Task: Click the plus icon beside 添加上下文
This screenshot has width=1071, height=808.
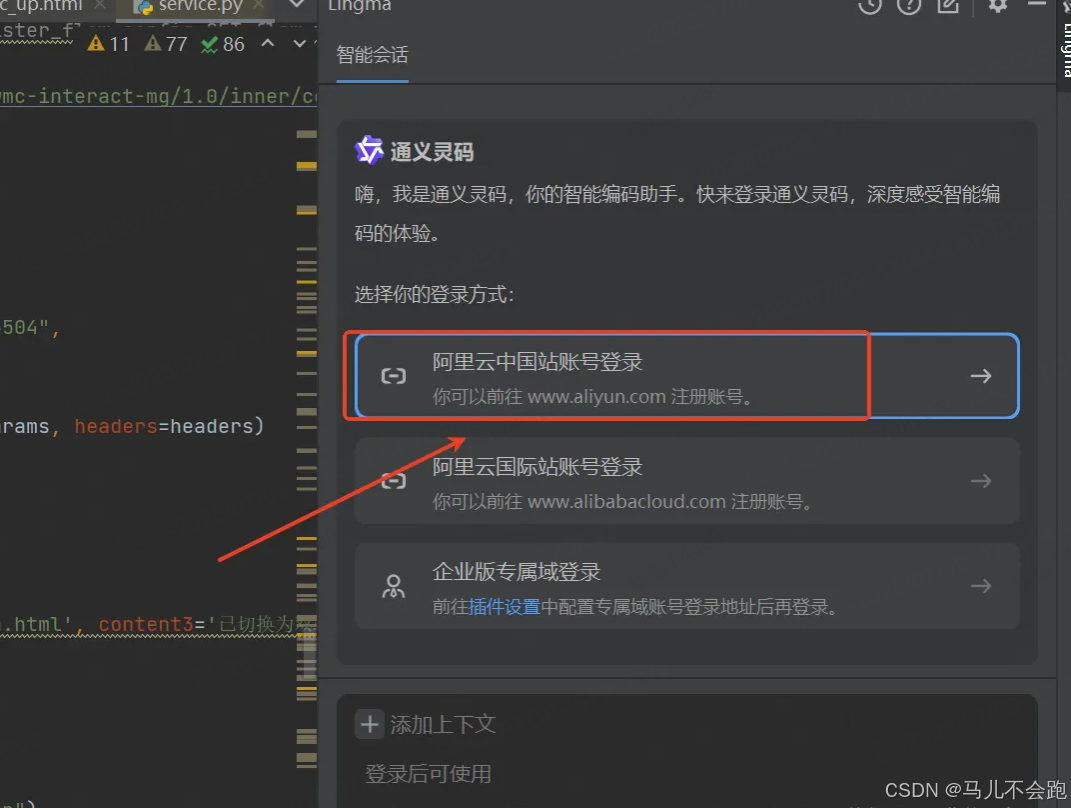Action: click(x=370, y=724)
